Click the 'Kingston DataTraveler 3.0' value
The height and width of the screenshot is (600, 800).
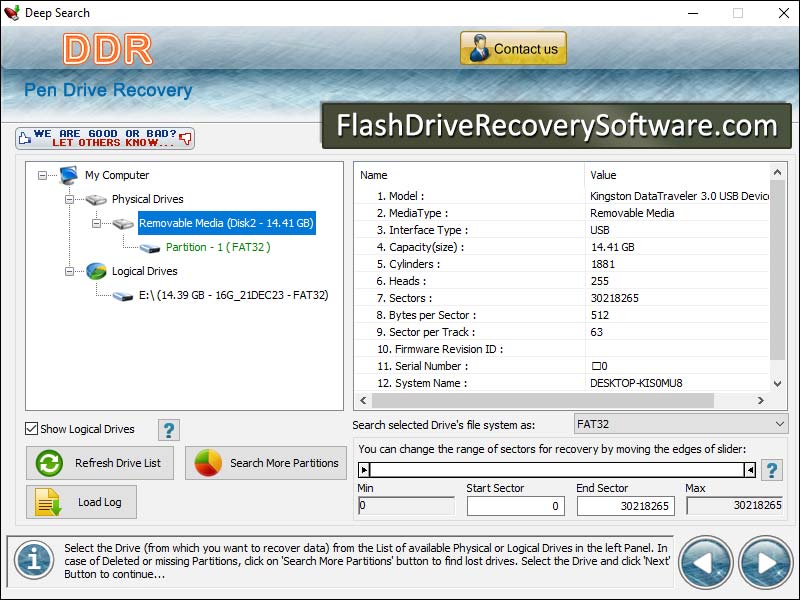point(679,196)
